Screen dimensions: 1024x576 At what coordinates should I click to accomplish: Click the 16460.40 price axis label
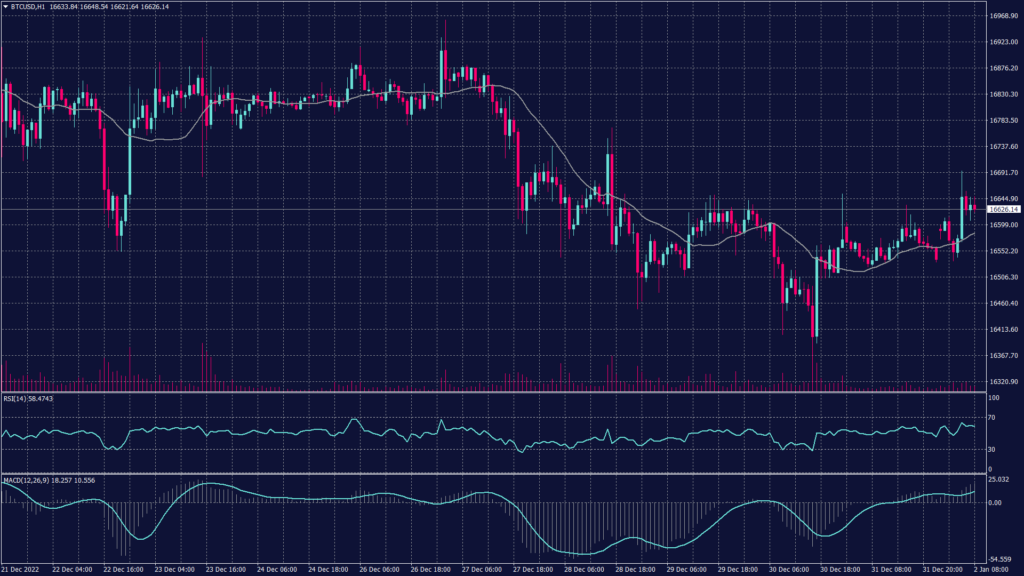tap(1003, 303)
